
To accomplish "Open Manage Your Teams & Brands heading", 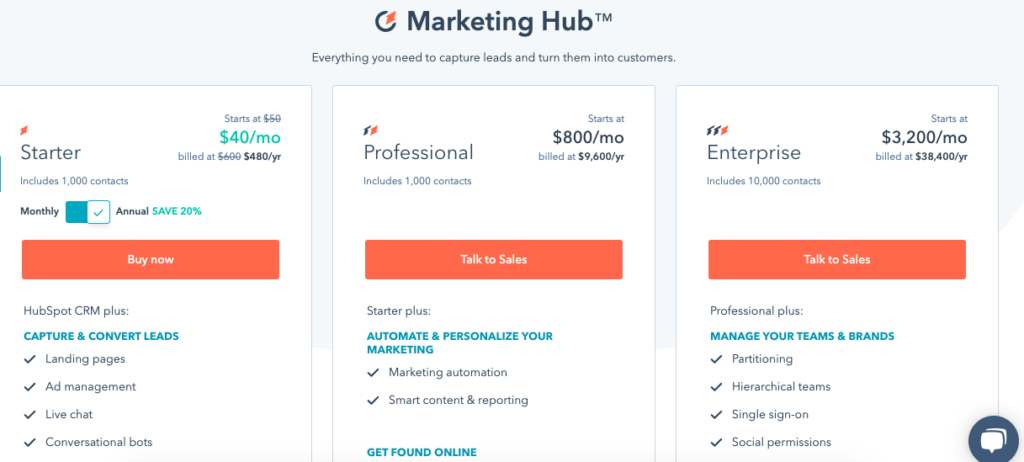I will pyautogui.click(x=803, y=337).
